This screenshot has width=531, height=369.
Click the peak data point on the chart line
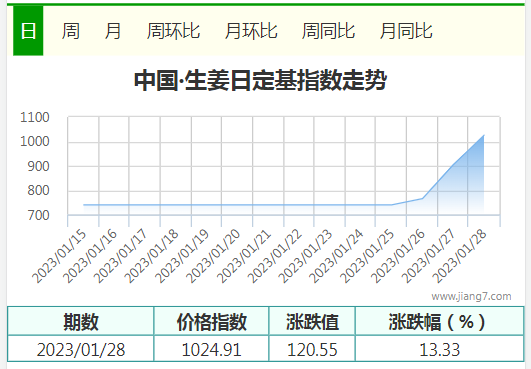tap(484, 136)
